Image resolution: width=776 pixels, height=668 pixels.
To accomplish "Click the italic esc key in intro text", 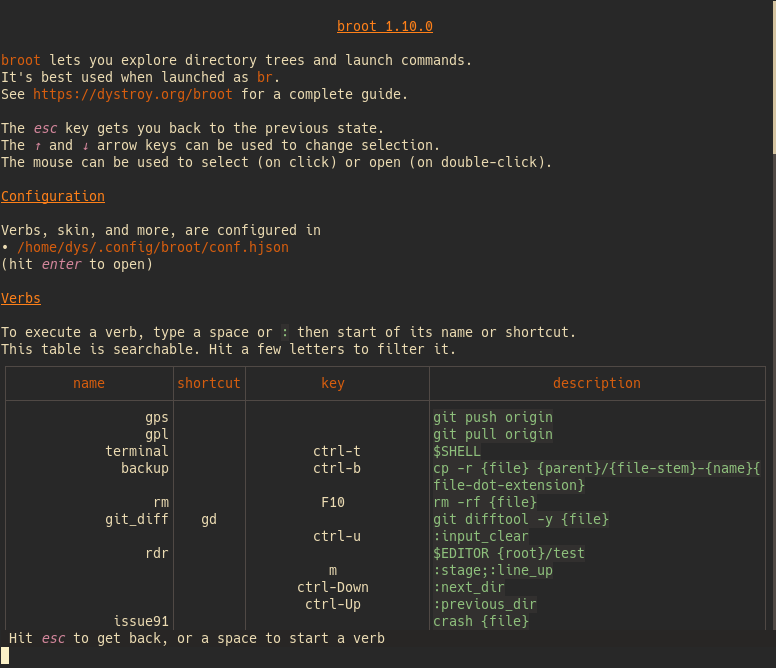I will point(45,128).
